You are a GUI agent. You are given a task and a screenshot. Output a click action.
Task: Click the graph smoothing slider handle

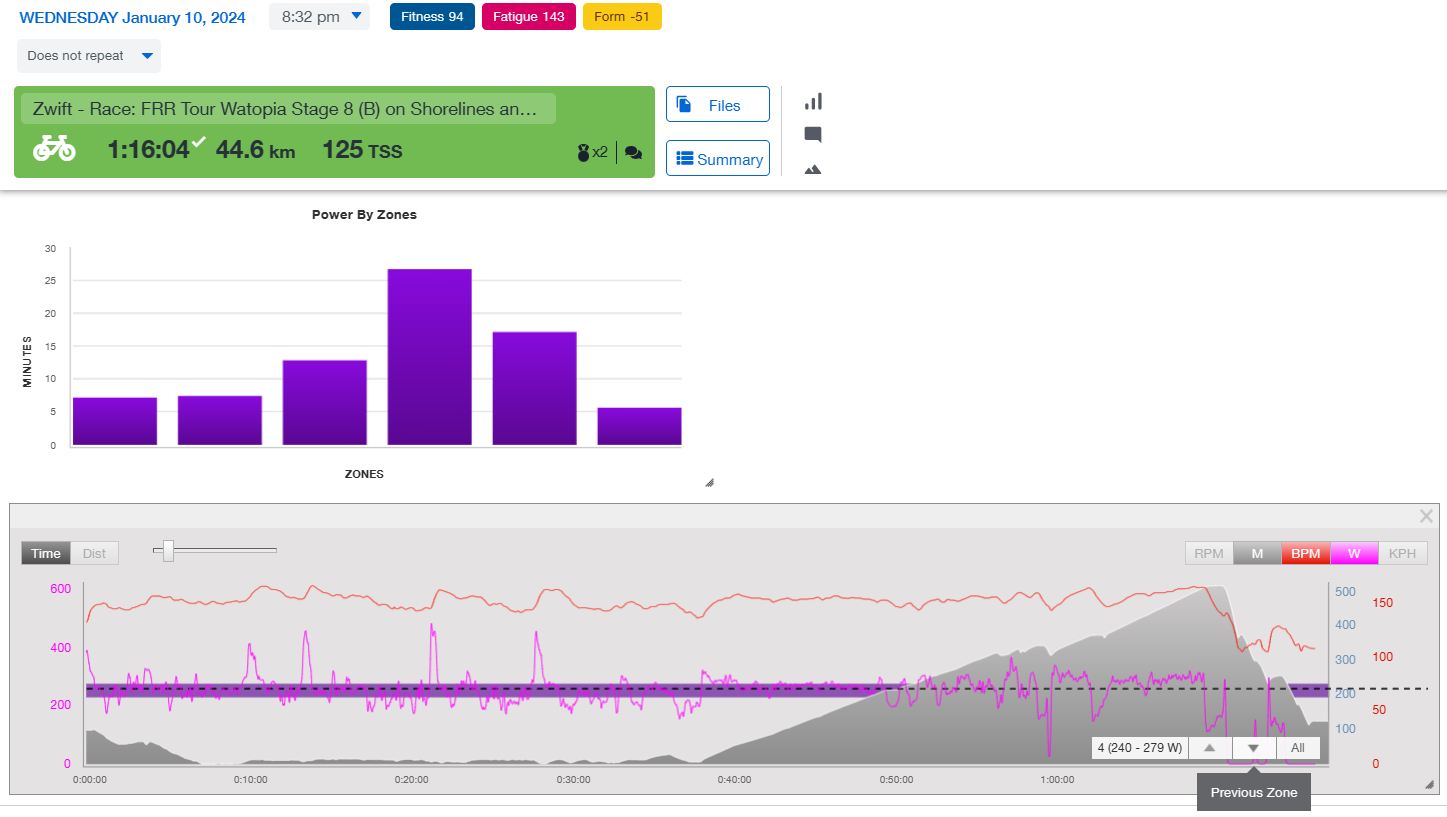click(168, 550)
